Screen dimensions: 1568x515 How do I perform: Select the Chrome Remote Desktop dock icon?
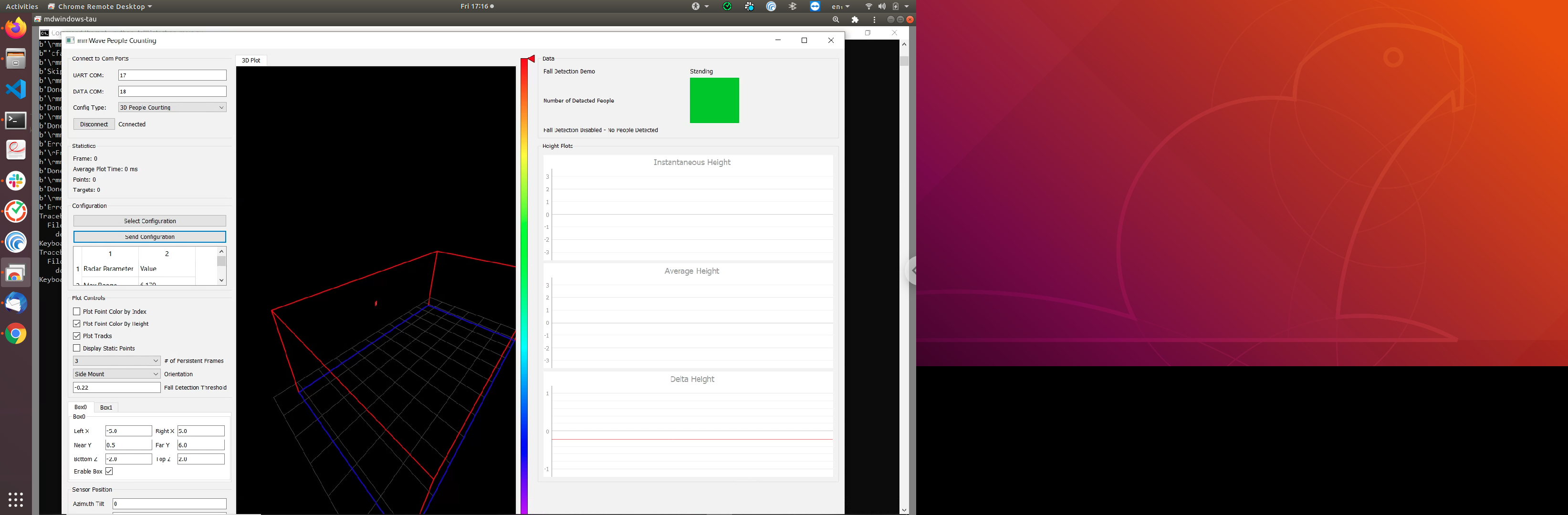[16, 273]
